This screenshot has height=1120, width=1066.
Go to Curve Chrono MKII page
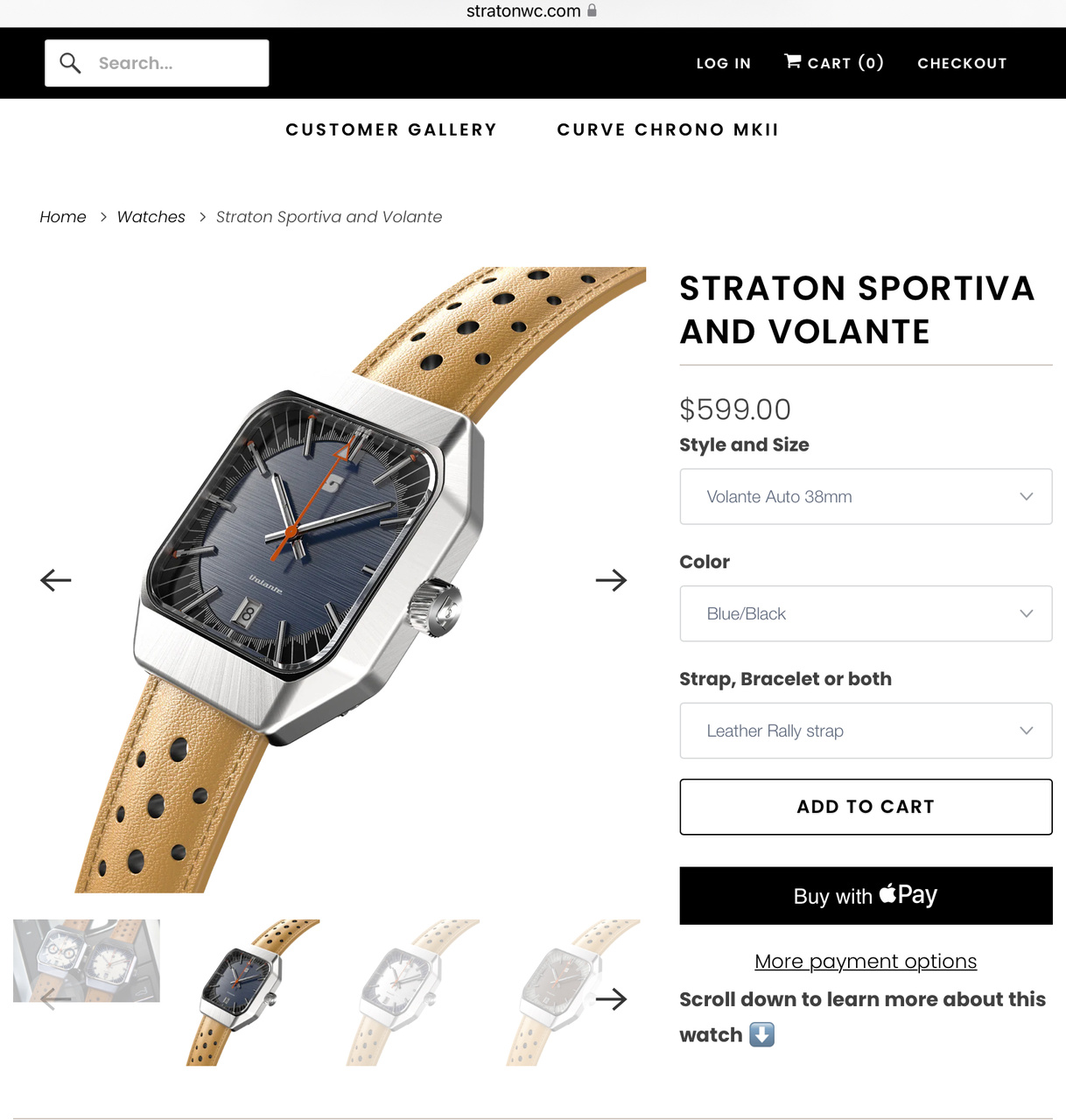pyautogui.click(x=668, y=129)
